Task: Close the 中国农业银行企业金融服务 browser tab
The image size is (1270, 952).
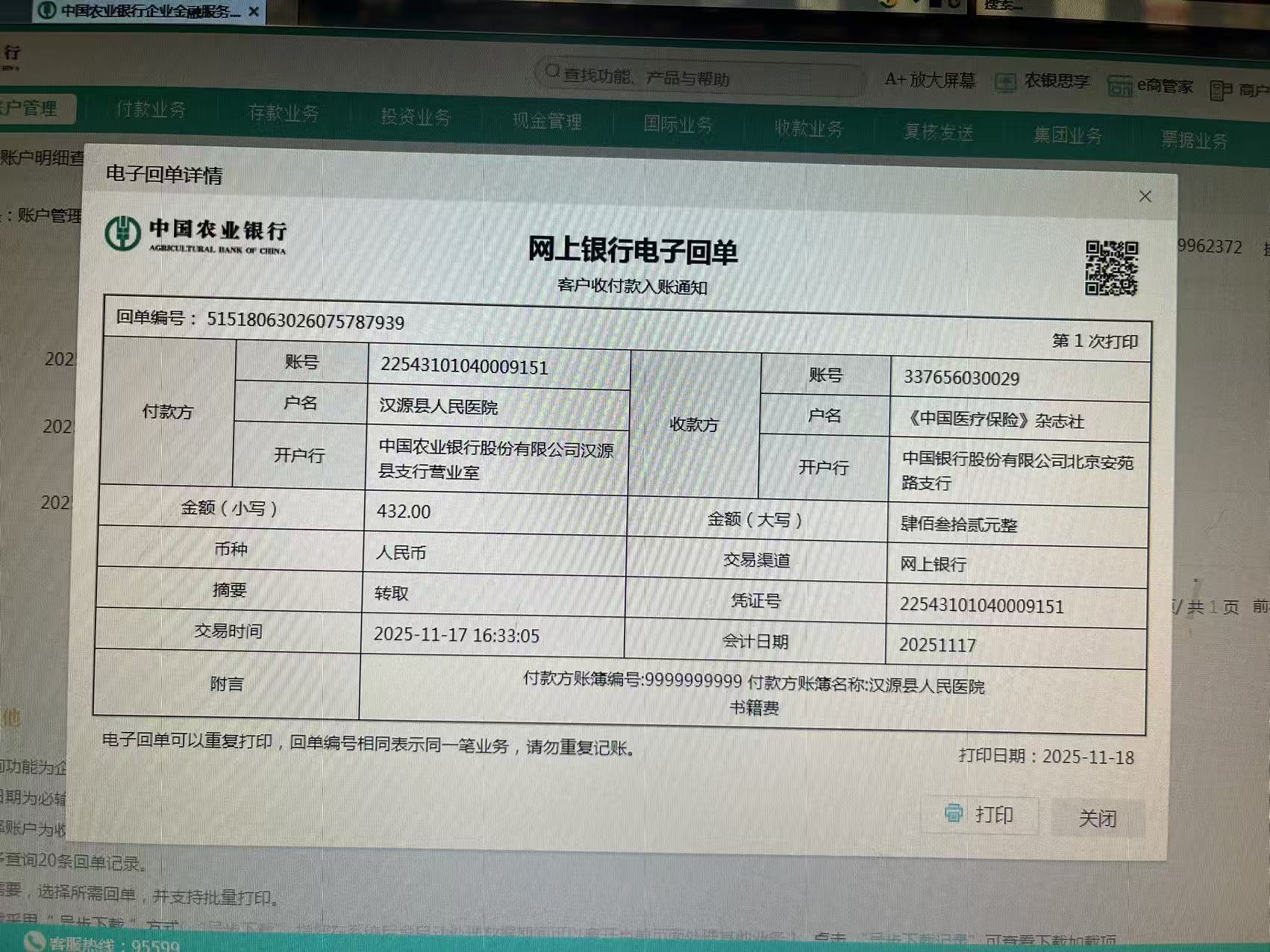Action: 254,12
